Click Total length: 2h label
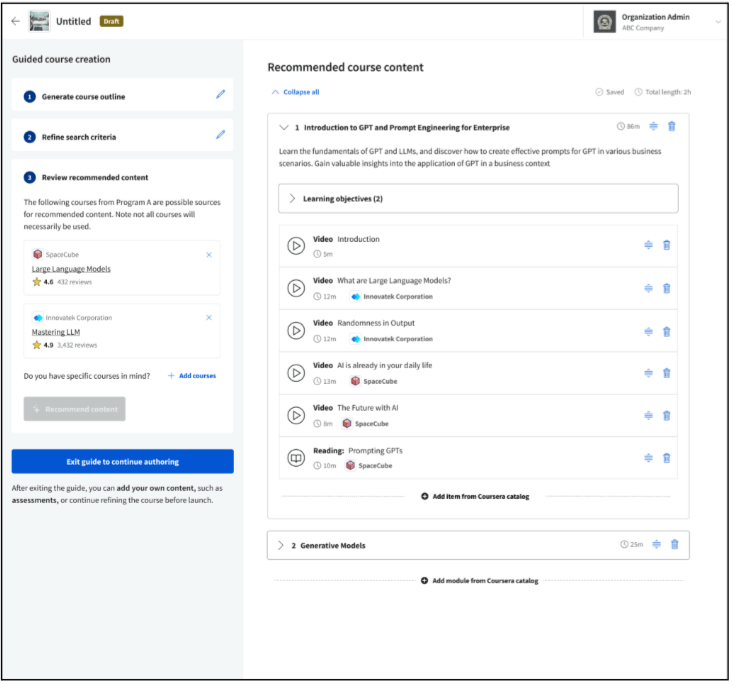The image size is (733, 685). (x=663, y=92)
